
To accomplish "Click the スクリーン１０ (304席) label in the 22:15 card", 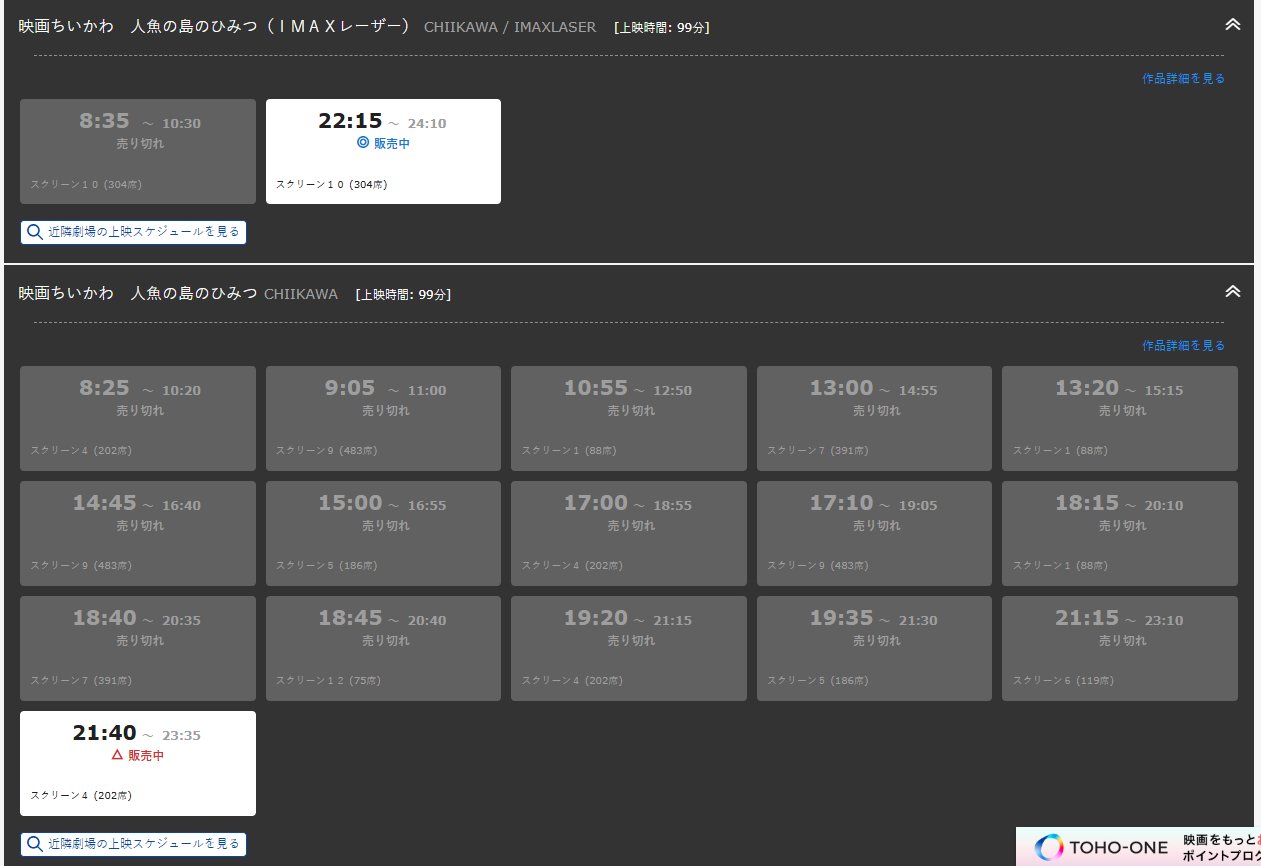I will coord(332,184).
